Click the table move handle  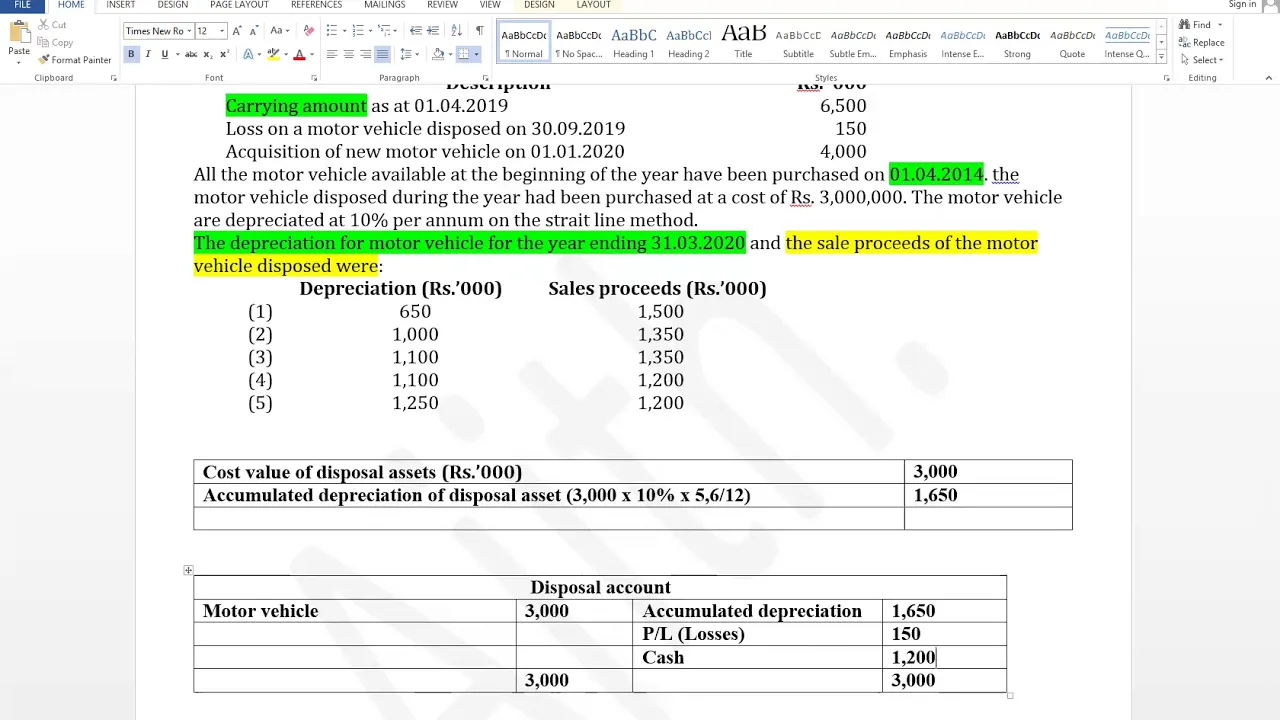point(188,570)
